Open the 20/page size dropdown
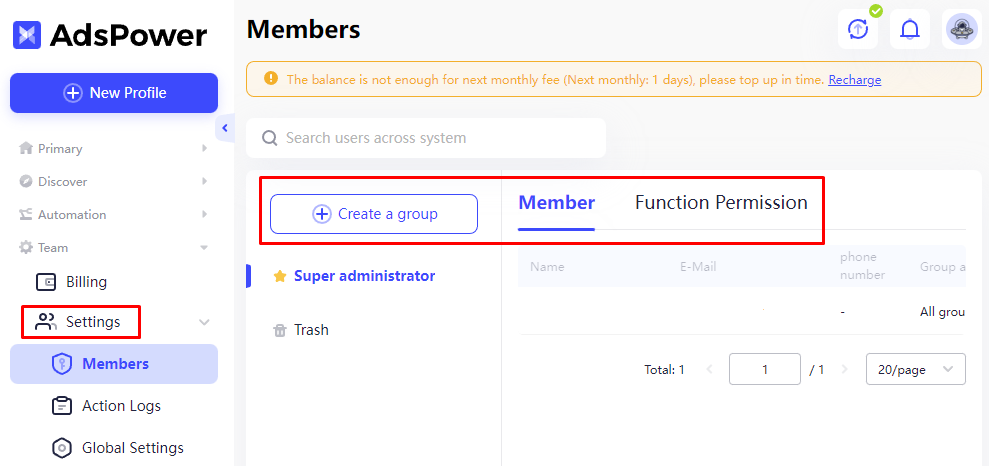 pyautogui.click(x=916, y=369)
